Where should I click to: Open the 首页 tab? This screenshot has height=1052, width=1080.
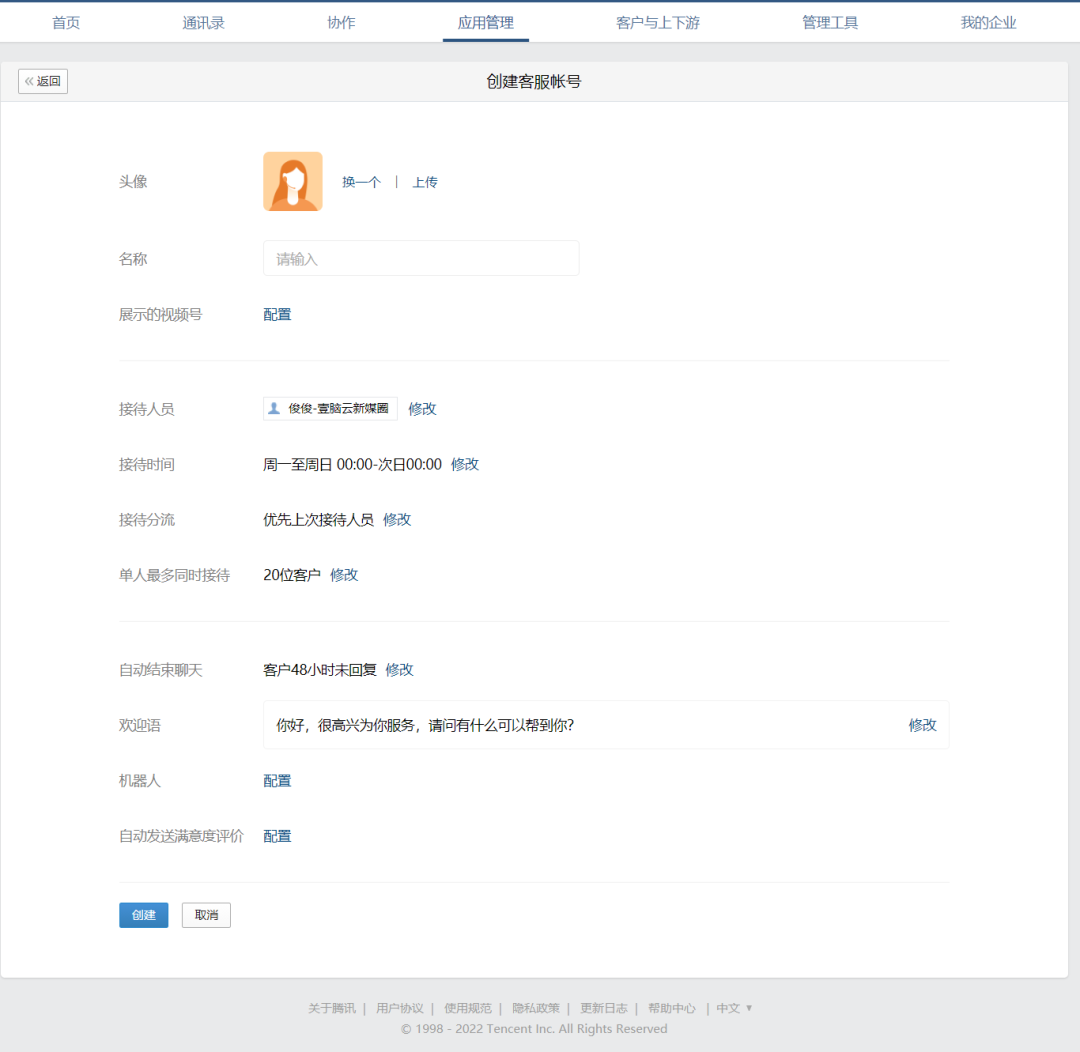coord(66,23)
